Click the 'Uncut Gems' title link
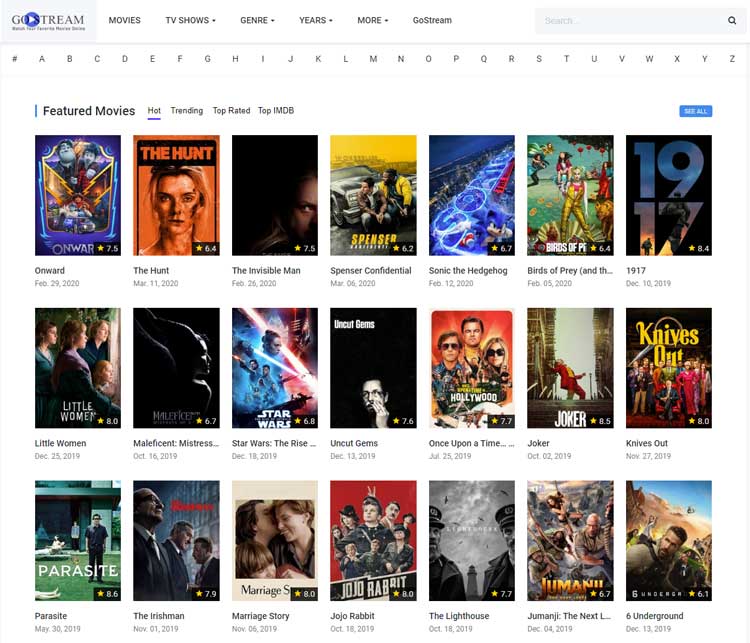 tap(354, 443)
